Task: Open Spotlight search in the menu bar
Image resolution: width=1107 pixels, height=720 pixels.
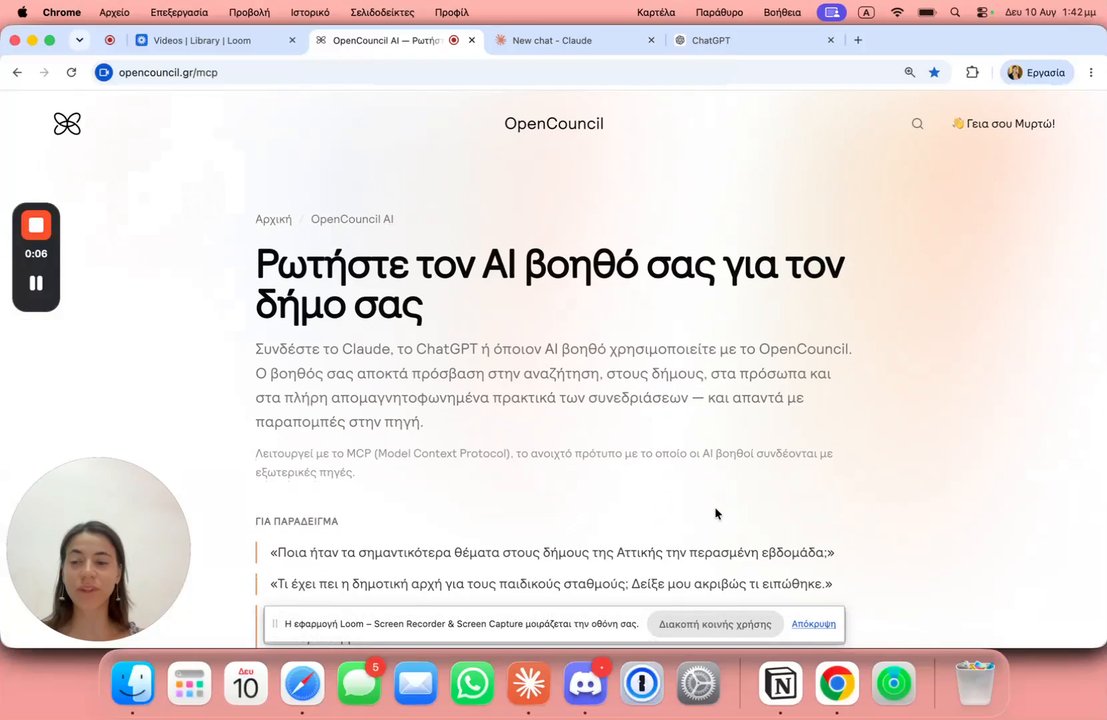Action: pos(955,12)
